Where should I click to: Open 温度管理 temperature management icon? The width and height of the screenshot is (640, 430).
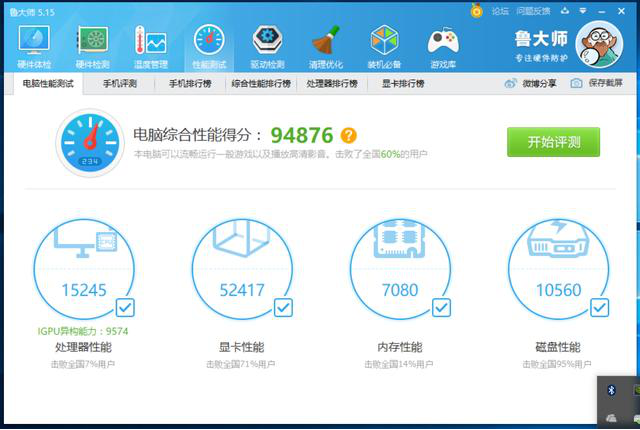point(150,46)
